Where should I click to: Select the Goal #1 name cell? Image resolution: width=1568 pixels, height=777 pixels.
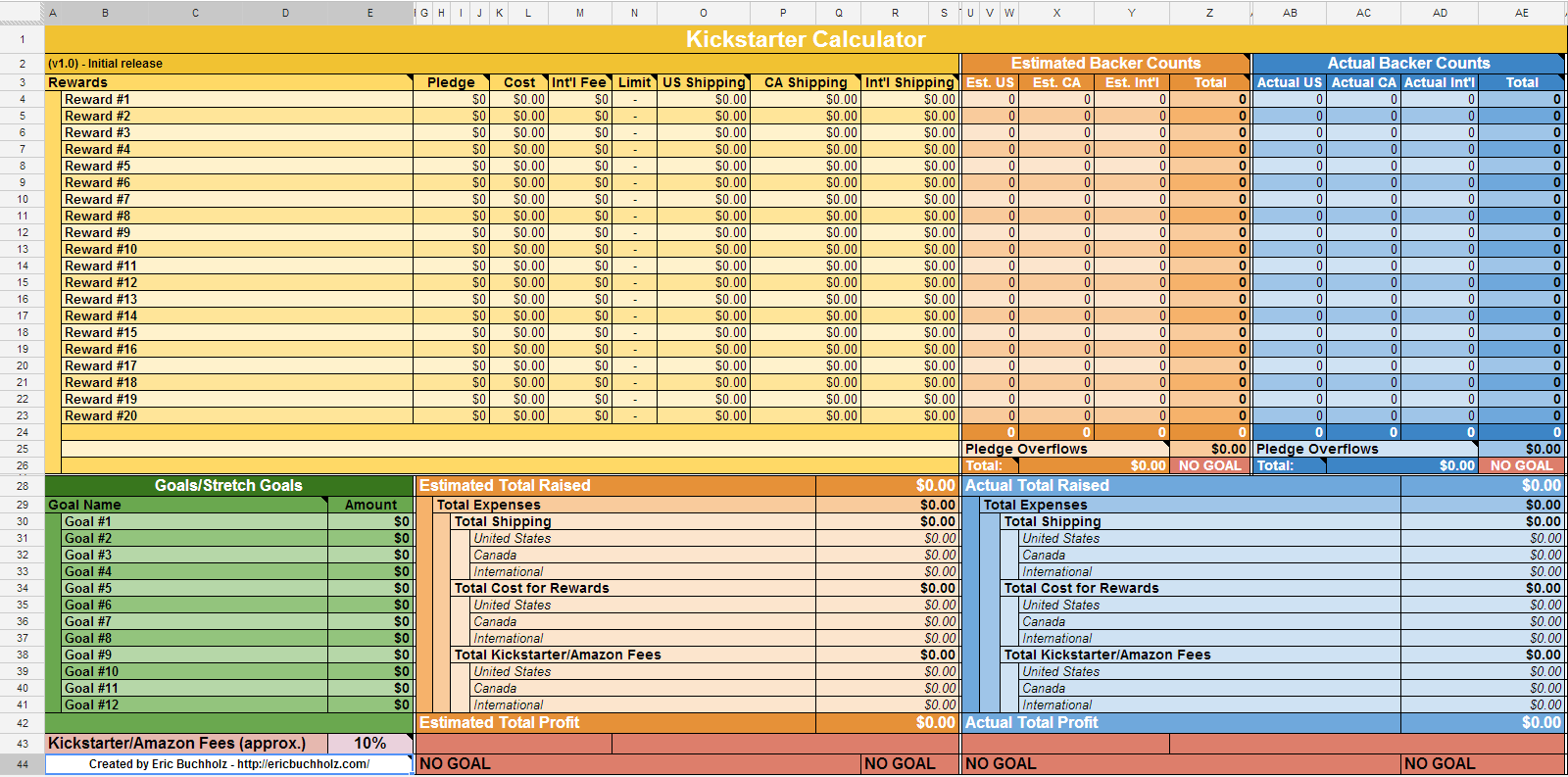pos(194,522)
